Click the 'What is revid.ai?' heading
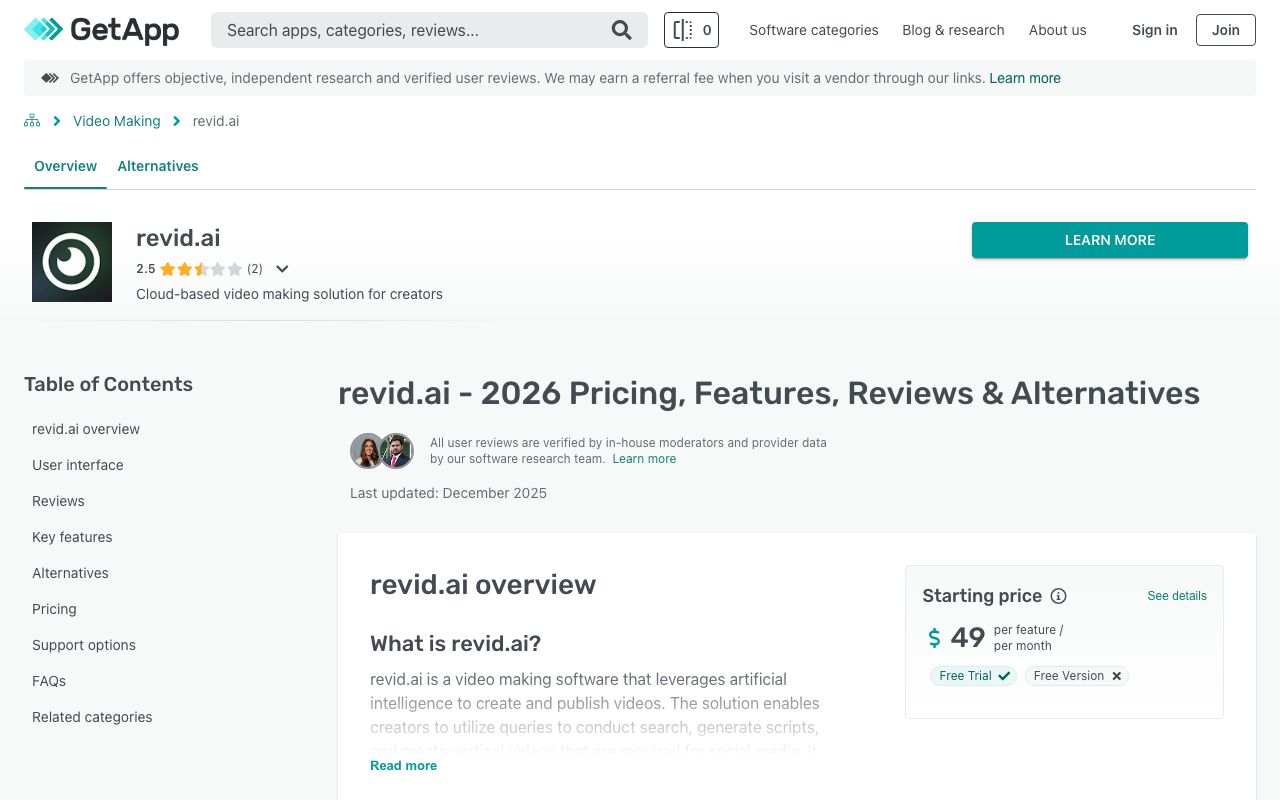The width and height of the screenshot is (1280, 800). pos(455,643)
